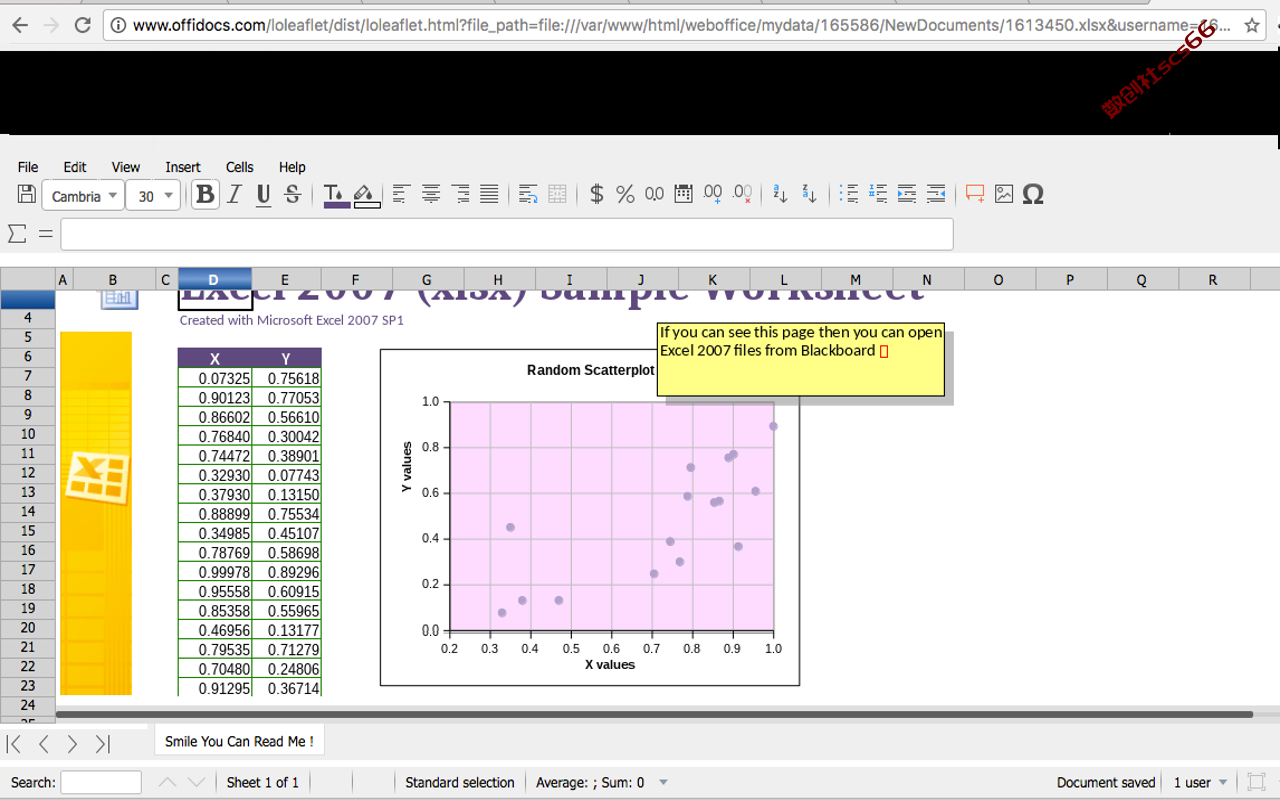Click the Sum sigma icon
The width and height of the screenshot is (1280, 800).
pos(16,233)
